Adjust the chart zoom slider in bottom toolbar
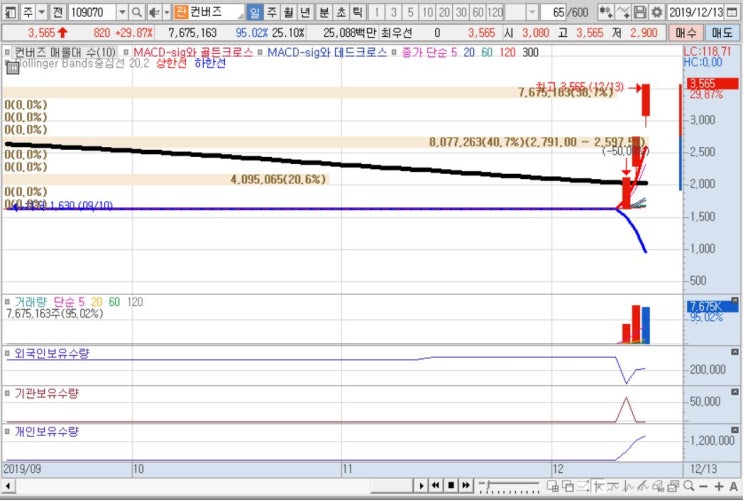 pyautogui.click(x=509, y=486)
